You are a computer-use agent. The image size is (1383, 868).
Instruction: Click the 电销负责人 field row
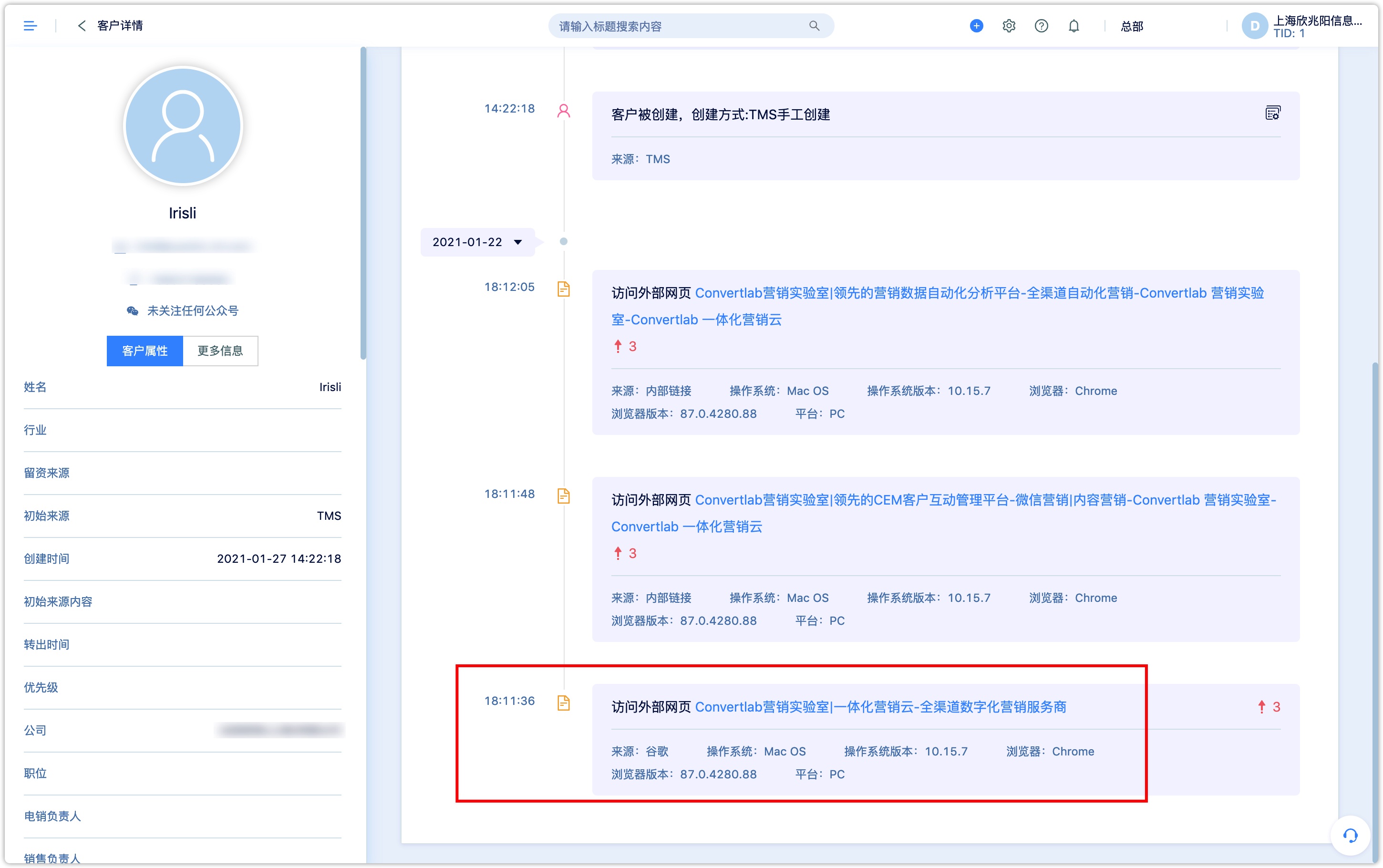click(x=183, y=816)
